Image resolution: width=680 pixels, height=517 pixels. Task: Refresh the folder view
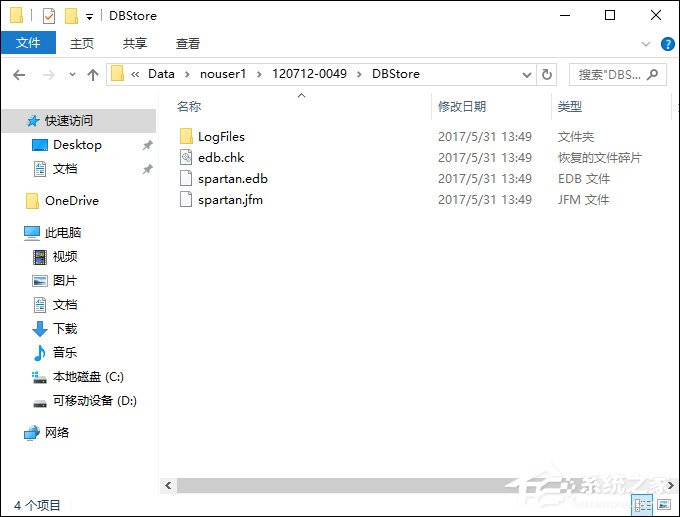(547, 75)
